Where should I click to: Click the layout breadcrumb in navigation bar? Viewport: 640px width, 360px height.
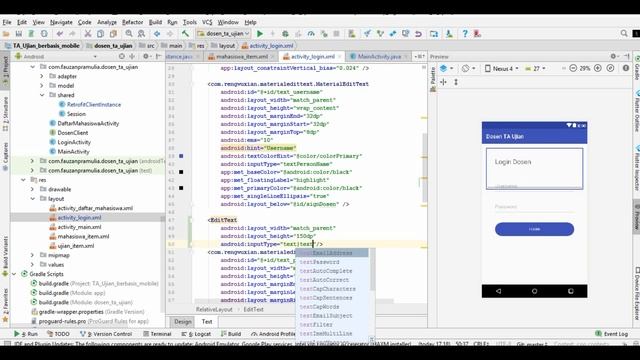pyautogui.click(x=223, y=46)
